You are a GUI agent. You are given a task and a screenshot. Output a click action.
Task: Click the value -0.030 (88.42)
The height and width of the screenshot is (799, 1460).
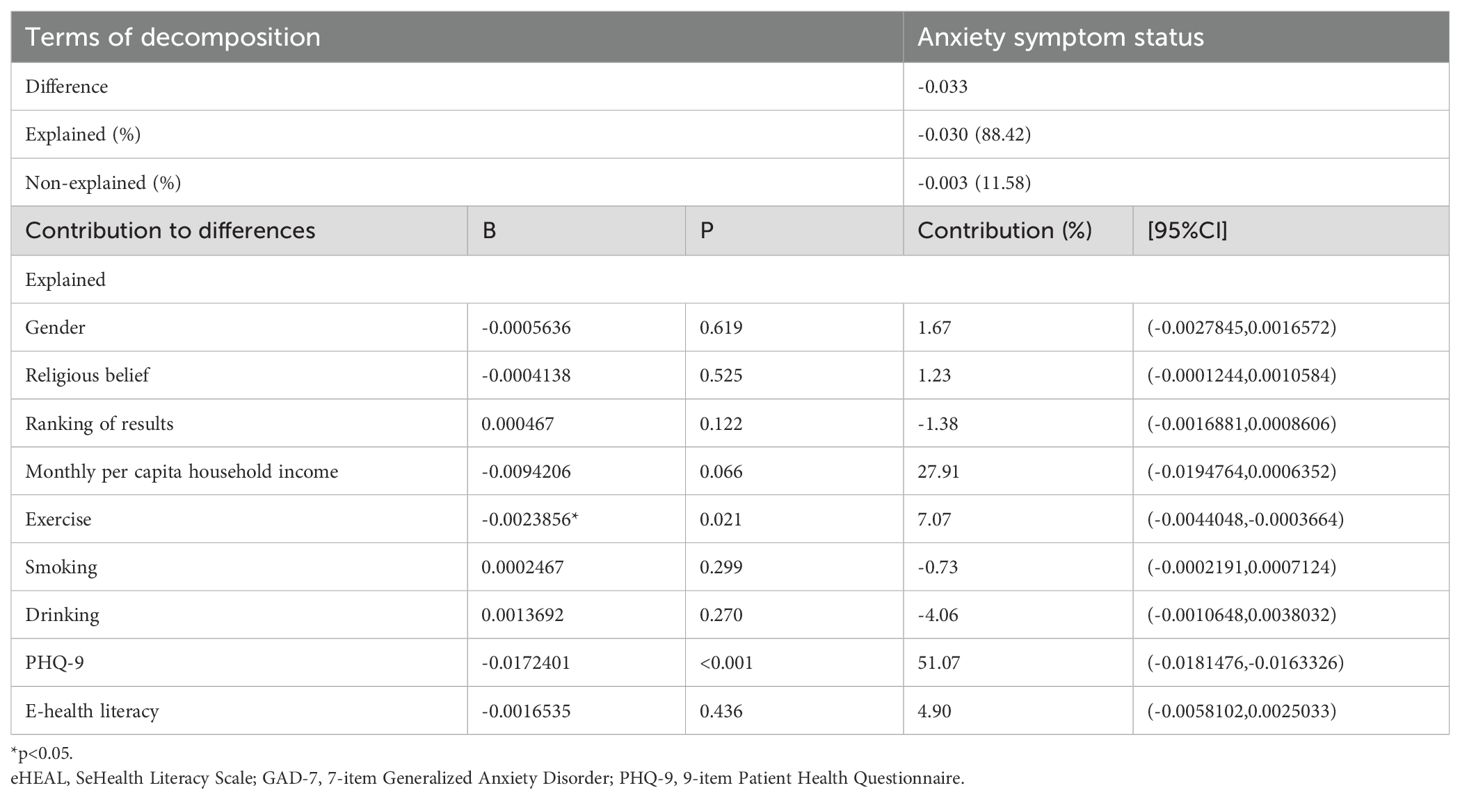(973, 135)
